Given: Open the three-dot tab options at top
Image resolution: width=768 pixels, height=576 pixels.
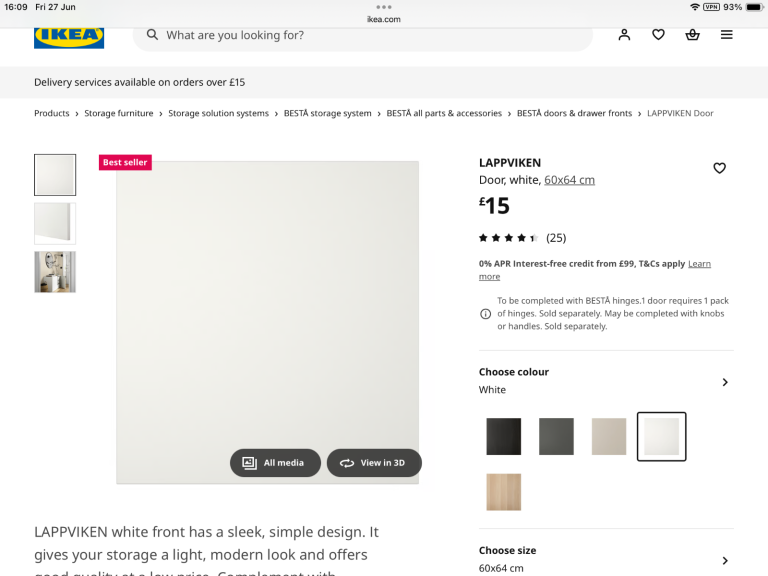Looking at the screenshot, I should [384, 7].
